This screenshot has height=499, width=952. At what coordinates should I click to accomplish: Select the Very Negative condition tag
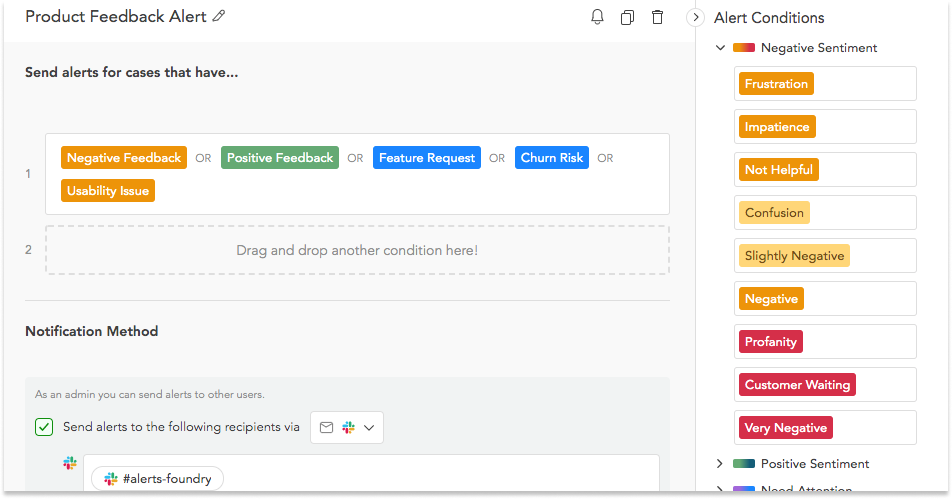coord(786,428)
